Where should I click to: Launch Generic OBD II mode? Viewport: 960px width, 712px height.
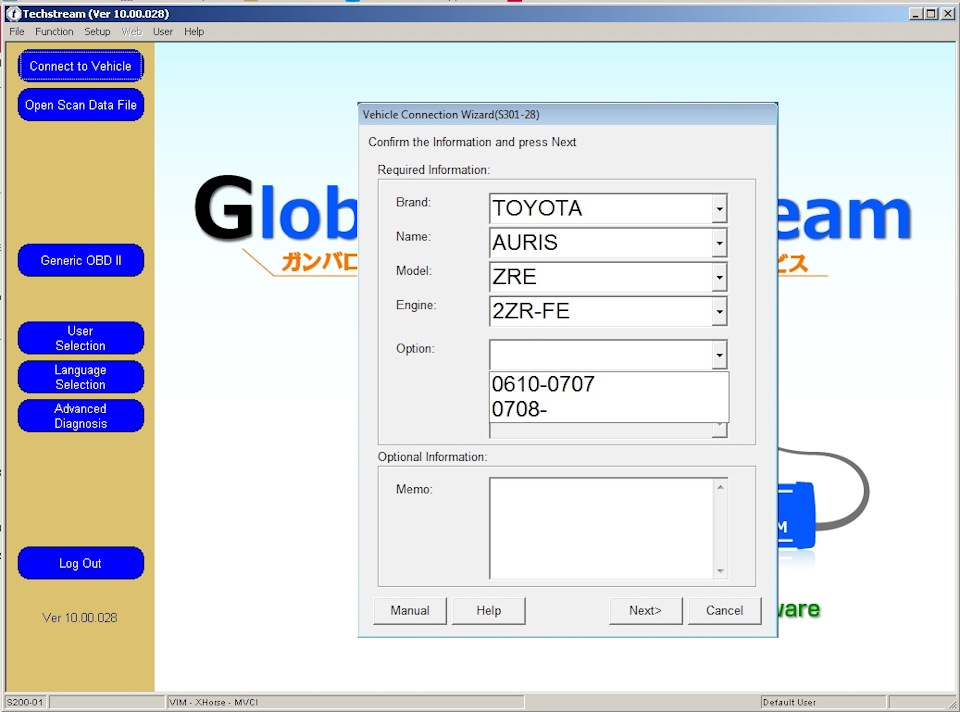coord(80,260)
